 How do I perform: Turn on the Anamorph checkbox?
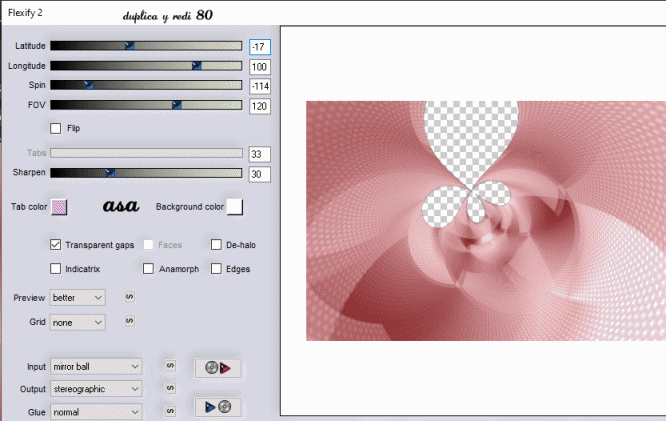pos(149,268)
